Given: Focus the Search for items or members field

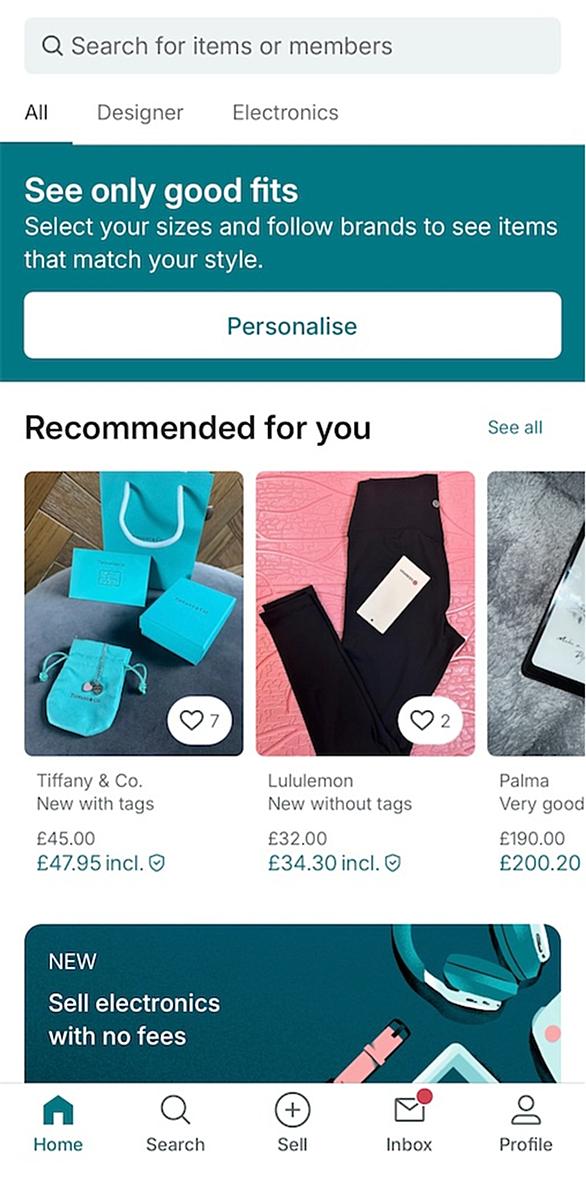Looking at the screenshot, I should click(x=292, y=46).
